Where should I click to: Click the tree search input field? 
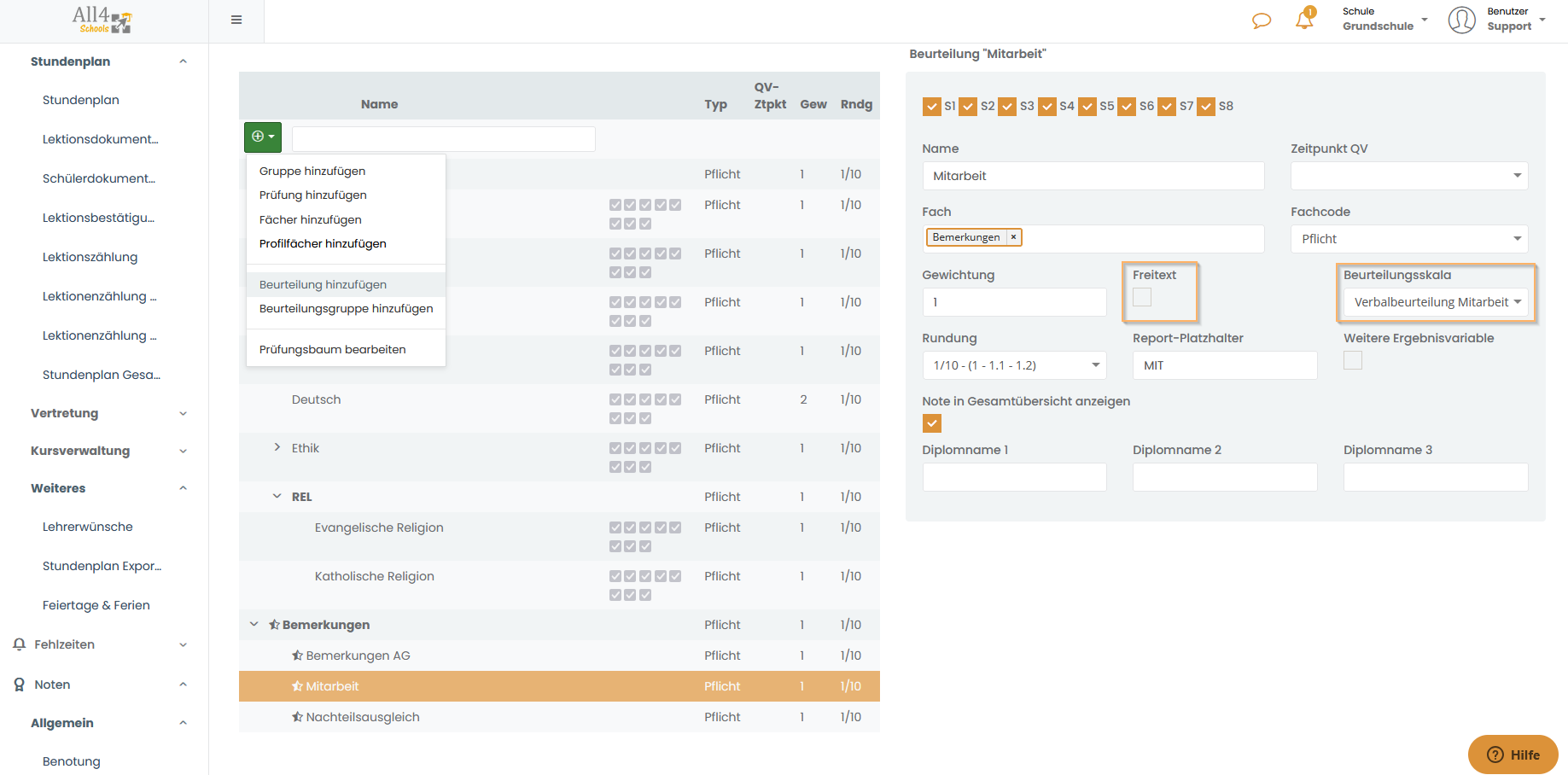(x=444, y=139)
